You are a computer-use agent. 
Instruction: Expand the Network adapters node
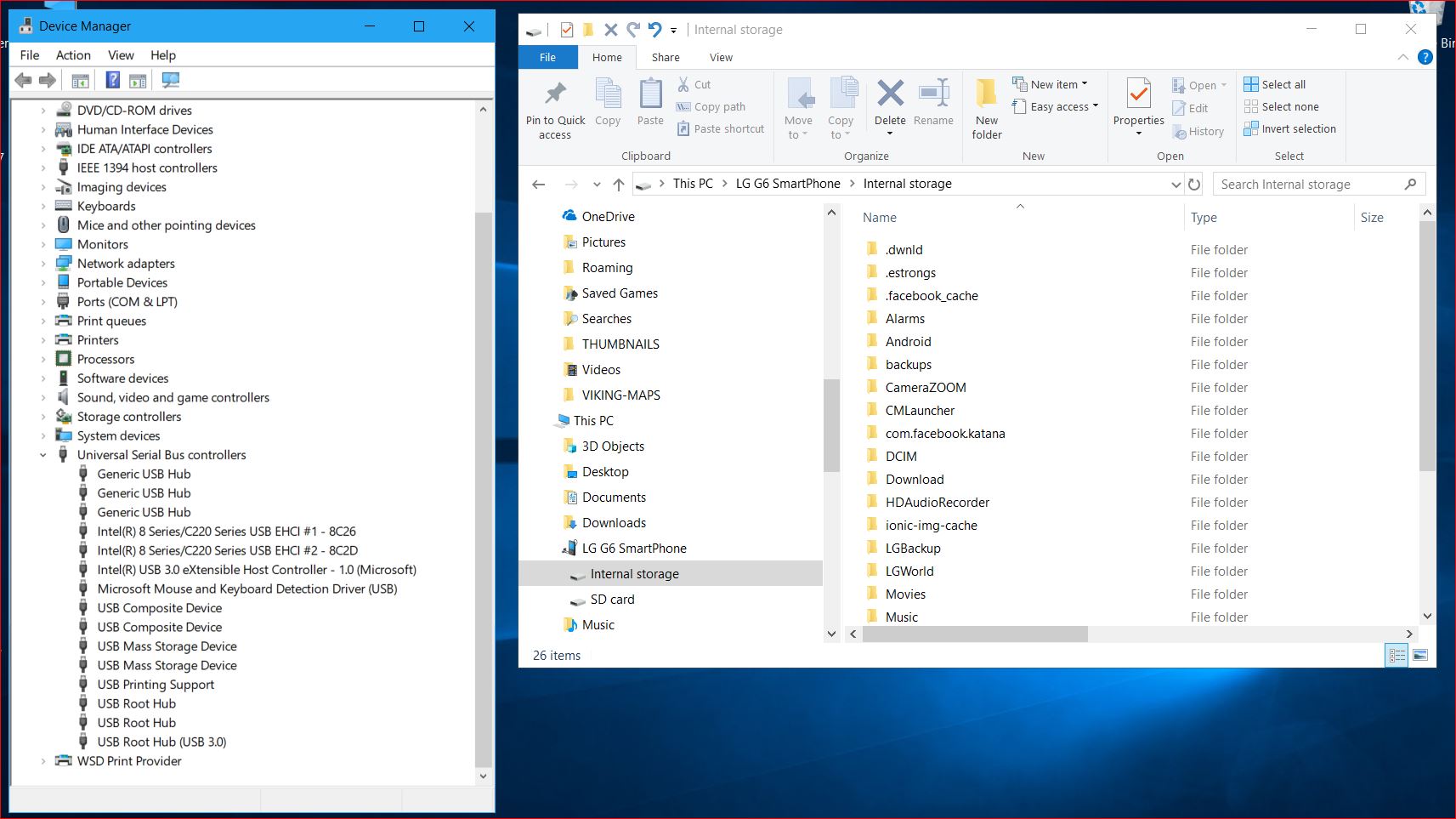43,264
